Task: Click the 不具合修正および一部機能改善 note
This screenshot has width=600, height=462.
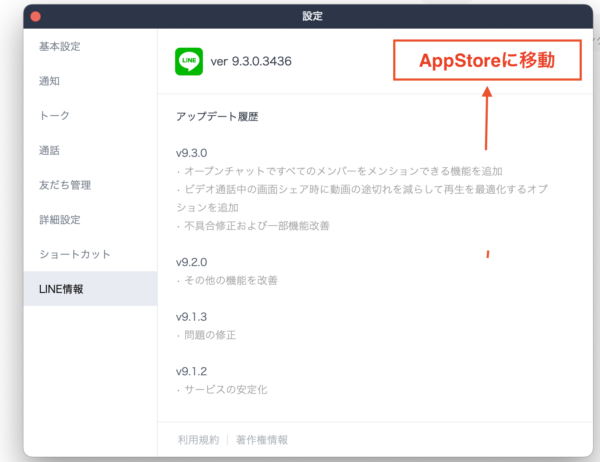Action: click(x=253, y=226)
